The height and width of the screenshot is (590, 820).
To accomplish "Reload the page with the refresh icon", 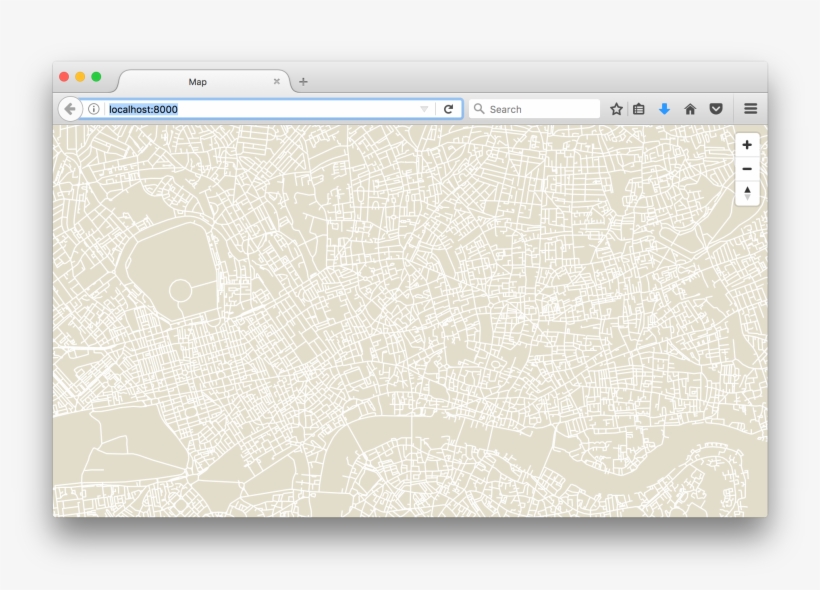I will point(449,108).
